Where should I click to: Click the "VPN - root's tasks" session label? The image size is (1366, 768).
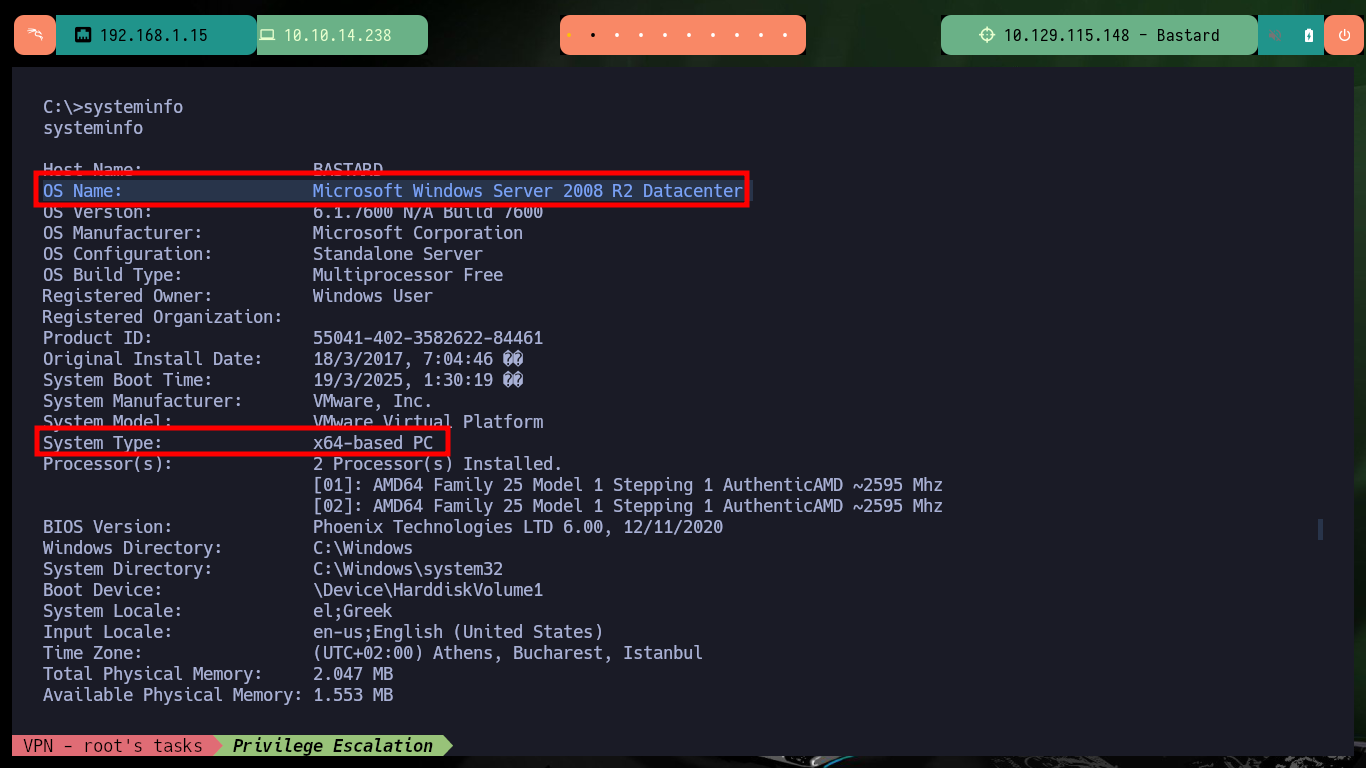click(112, 746)
